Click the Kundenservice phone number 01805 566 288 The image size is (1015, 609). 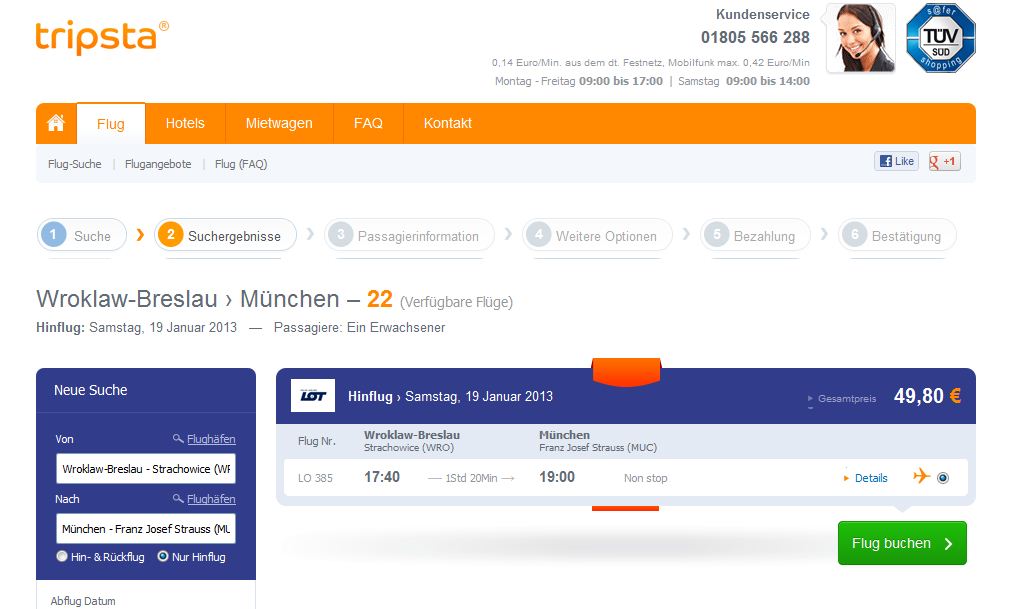tap(755, 38)
